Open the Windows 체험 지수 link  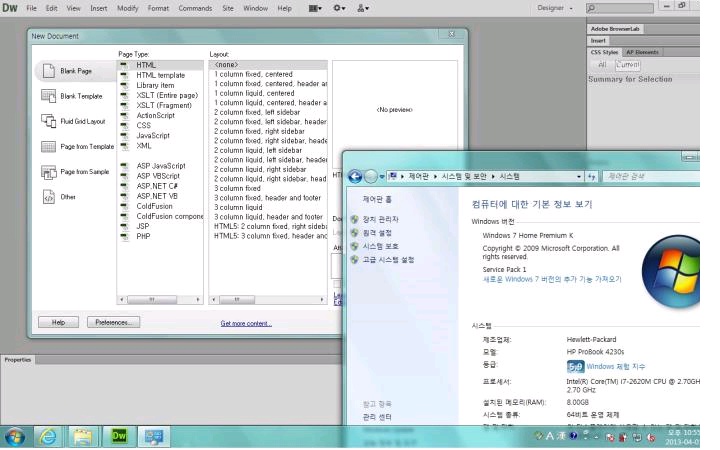tap(616, 366)
